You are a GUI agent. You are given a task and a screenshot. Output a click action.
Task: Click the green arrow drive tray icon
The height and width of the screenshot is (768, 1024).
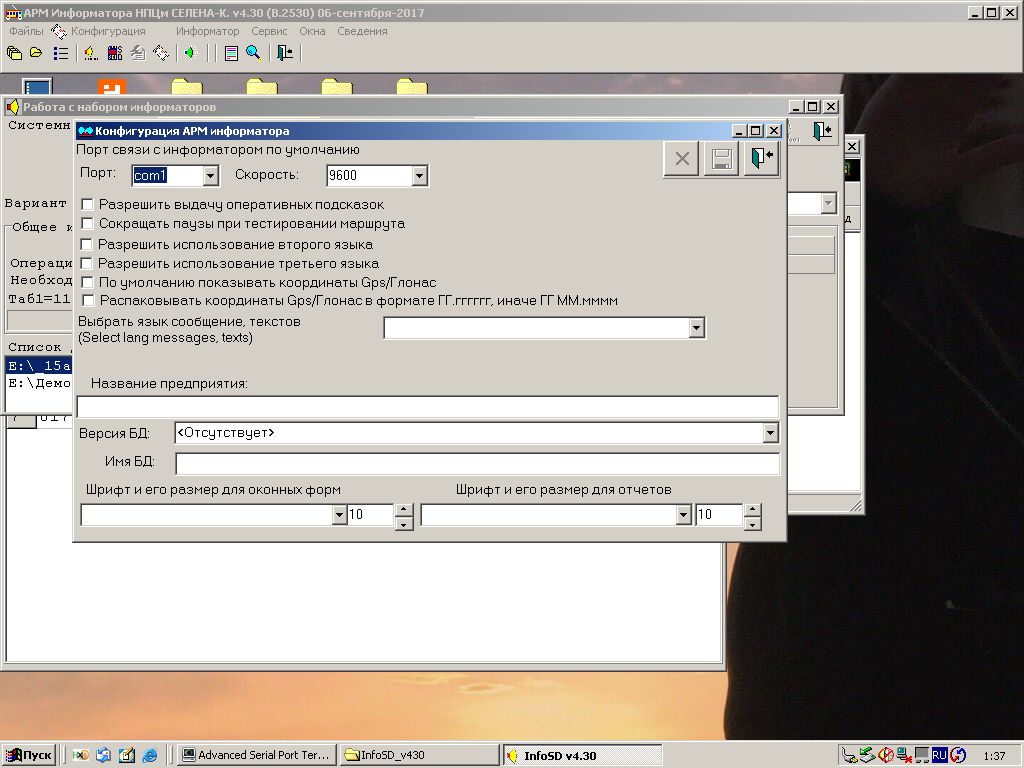pyautogui.click(x=867, y=756)
